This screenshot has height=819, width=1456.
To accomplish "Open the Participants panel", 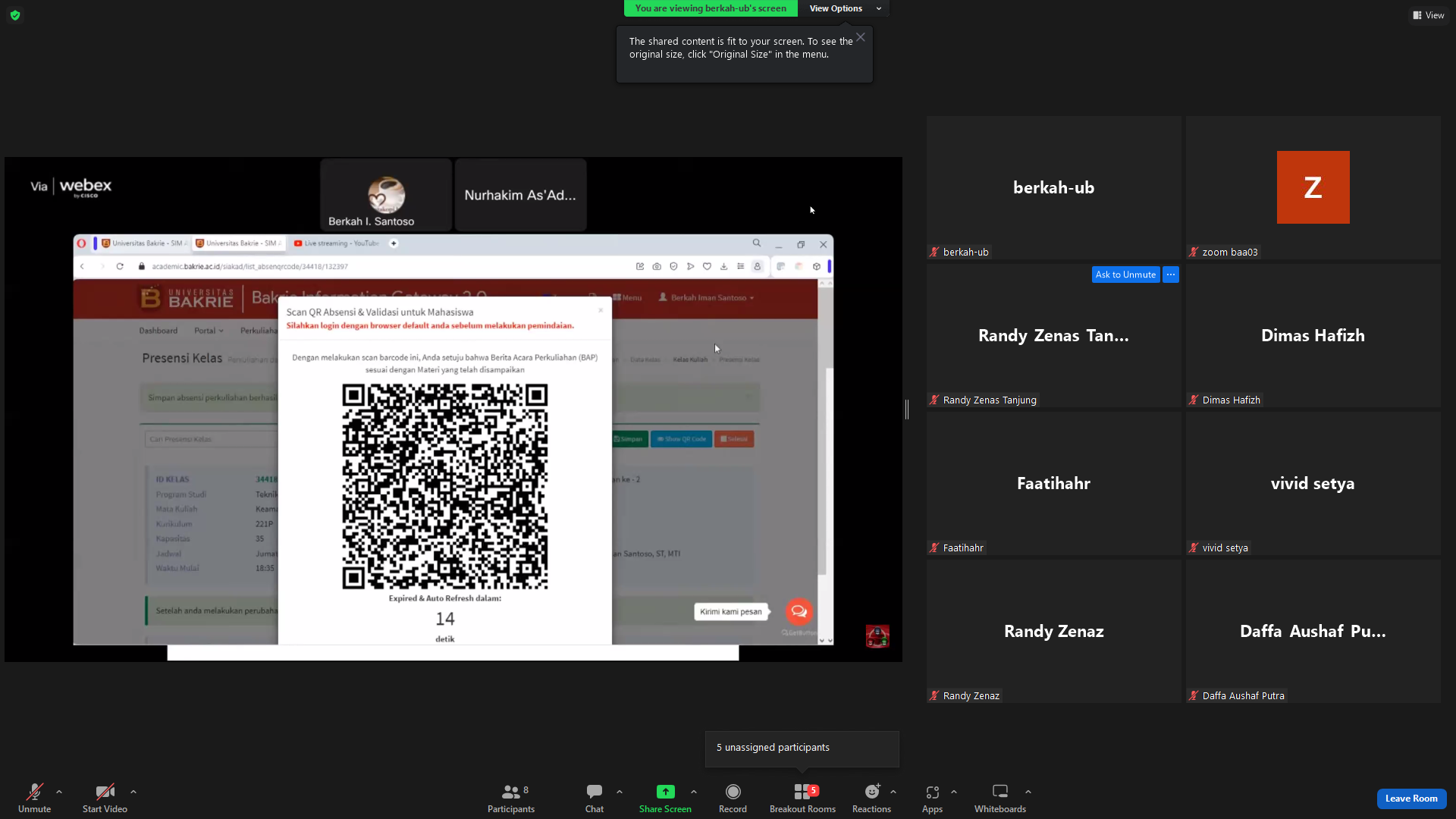I will point(511,798).
